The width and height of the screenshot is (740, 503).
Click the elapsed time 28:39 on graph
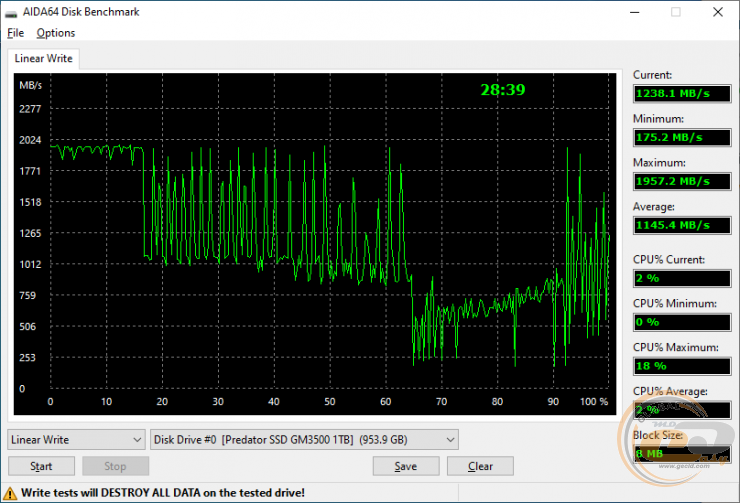503,90
